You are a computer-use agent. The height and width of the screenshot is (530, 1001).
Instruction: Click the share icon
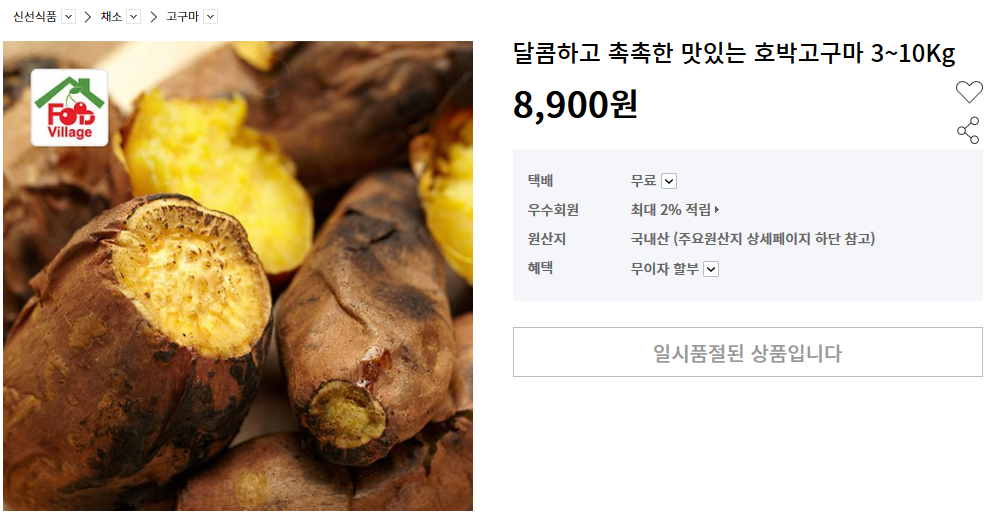pos(968,130)
